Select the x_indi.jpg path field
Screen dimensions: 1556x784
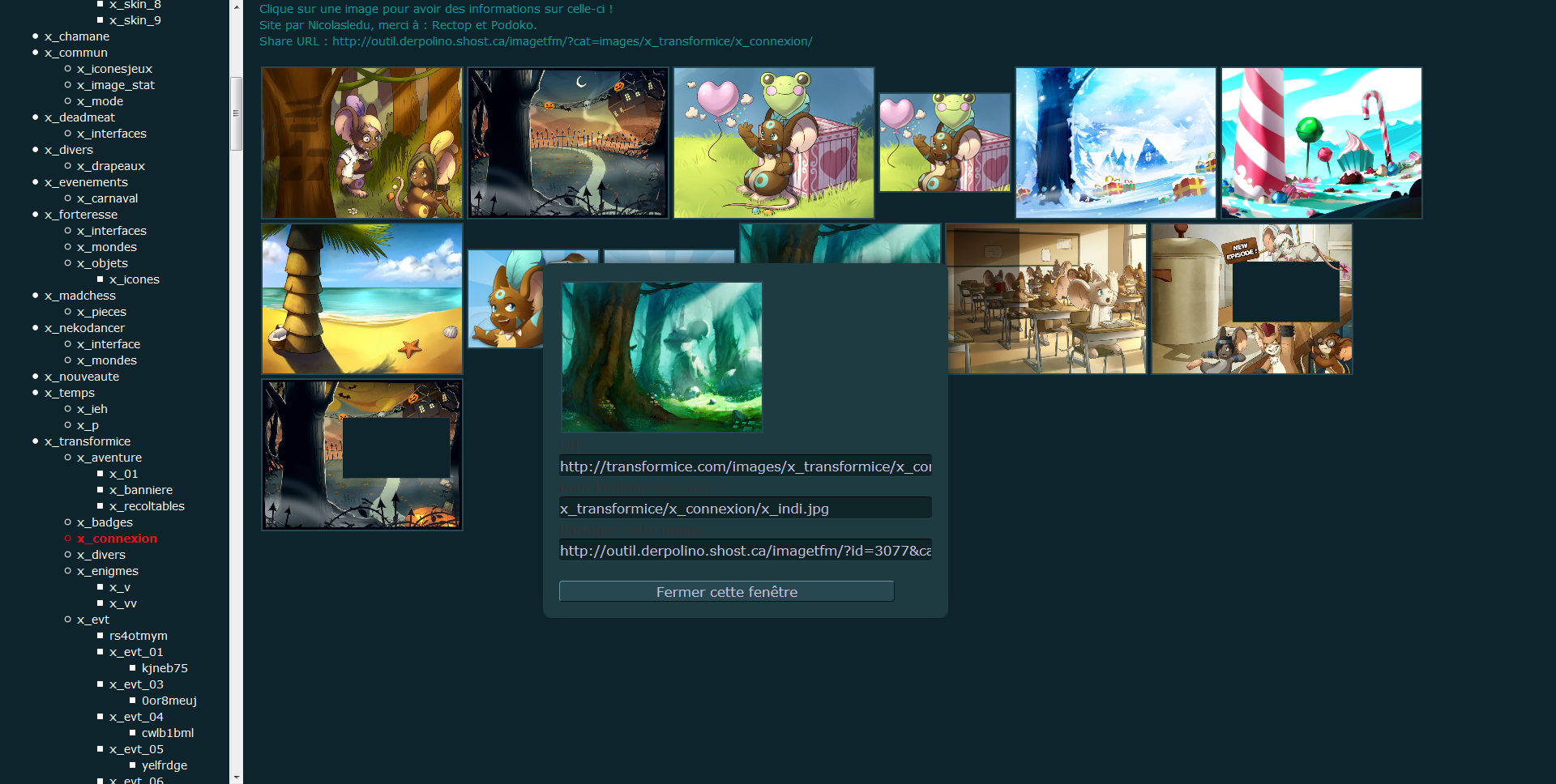tap(746, 509)
